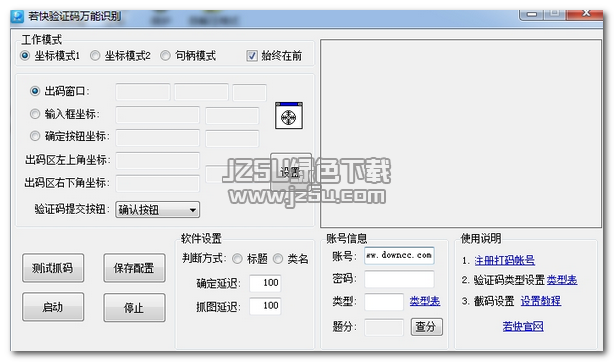Image resolution: width=614 pixels, height=362 pixels.
Task: Click the first 出码窗口 text field
Action: click(143, 92)
